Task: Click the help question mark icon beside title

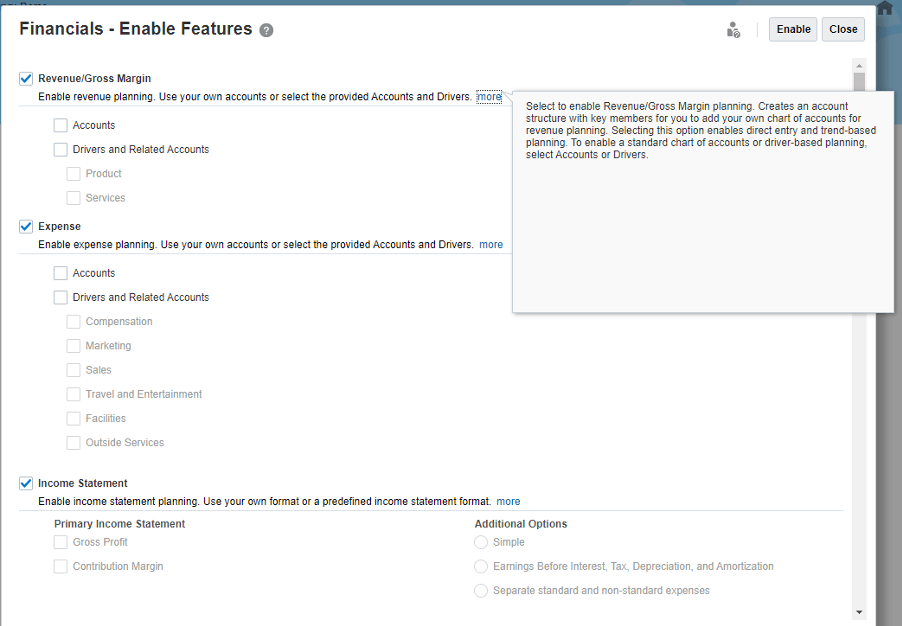Action: pyautogui.click(x=266, y=30)
